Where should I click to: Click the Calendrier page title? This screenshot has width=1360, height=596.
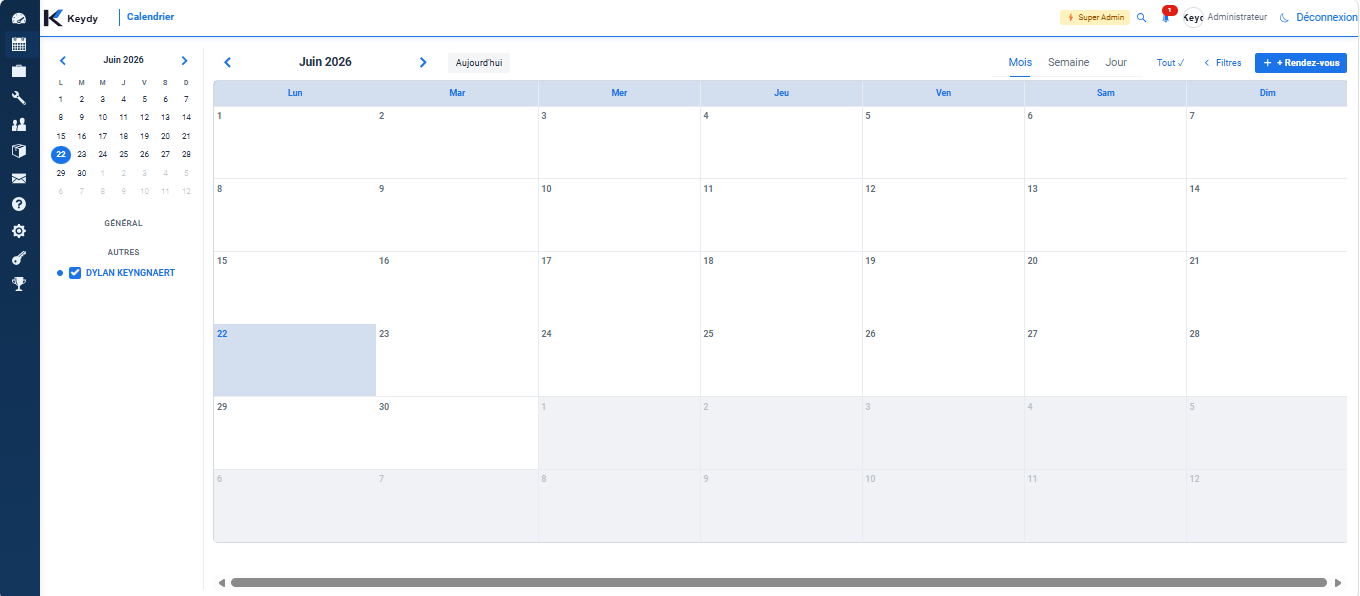(x=150, y=17)
